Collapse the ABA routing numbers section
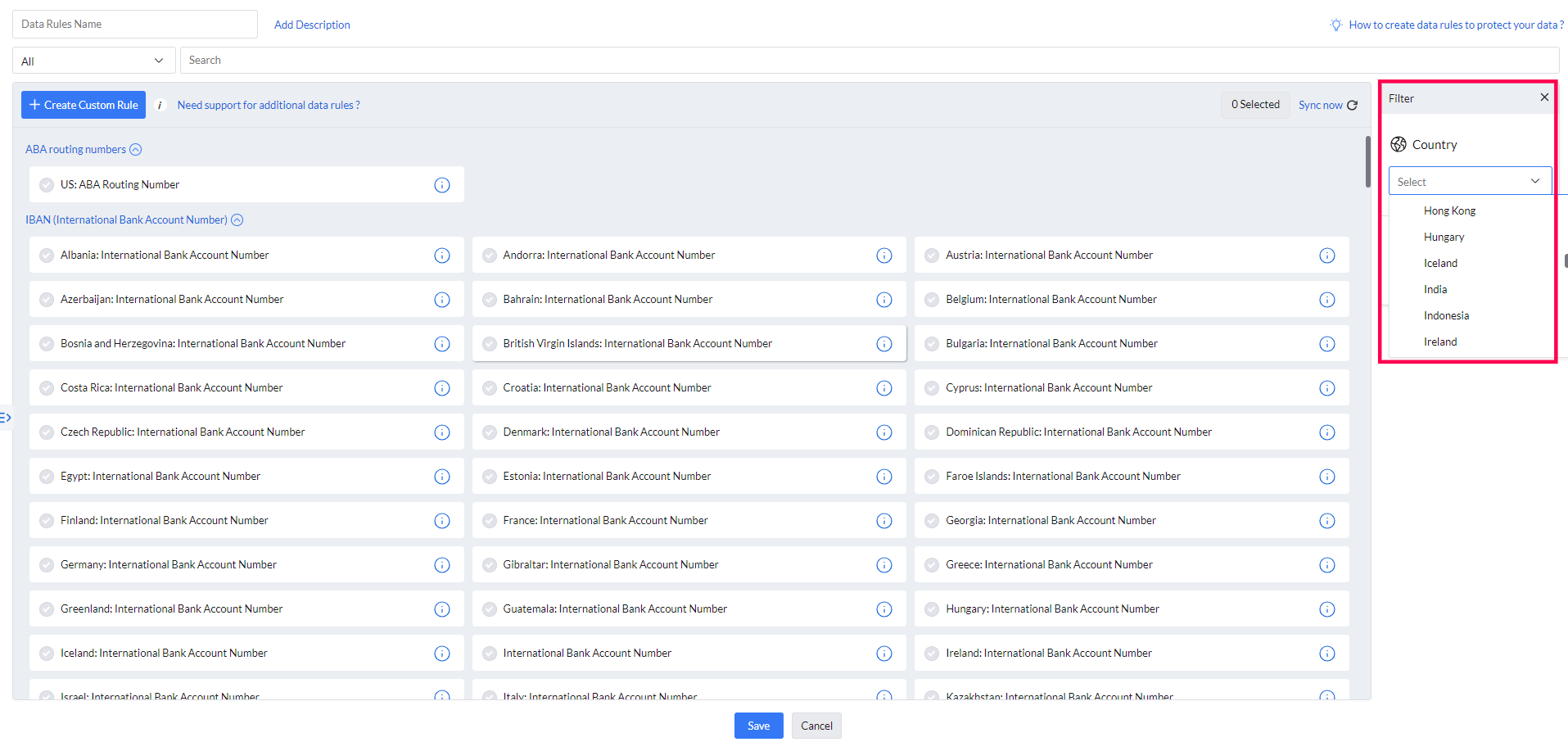The width and height of the screenshot is (1568, 751). 136,149
